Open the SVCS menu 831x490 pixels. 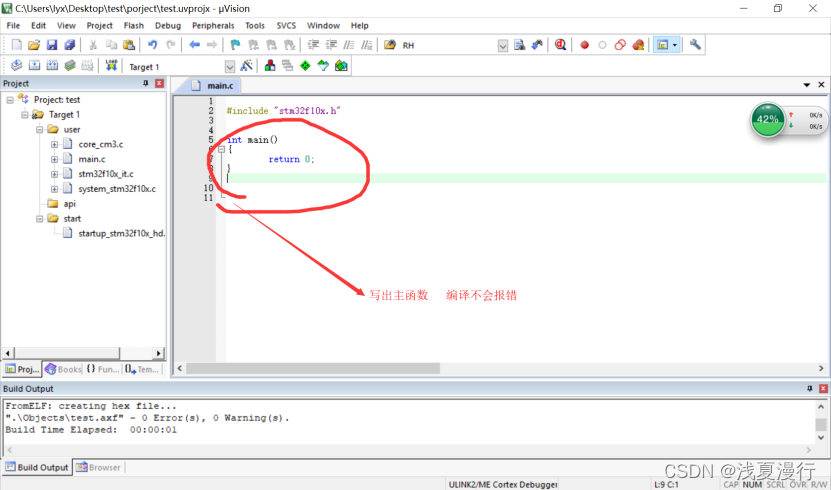tap(286, 25)
